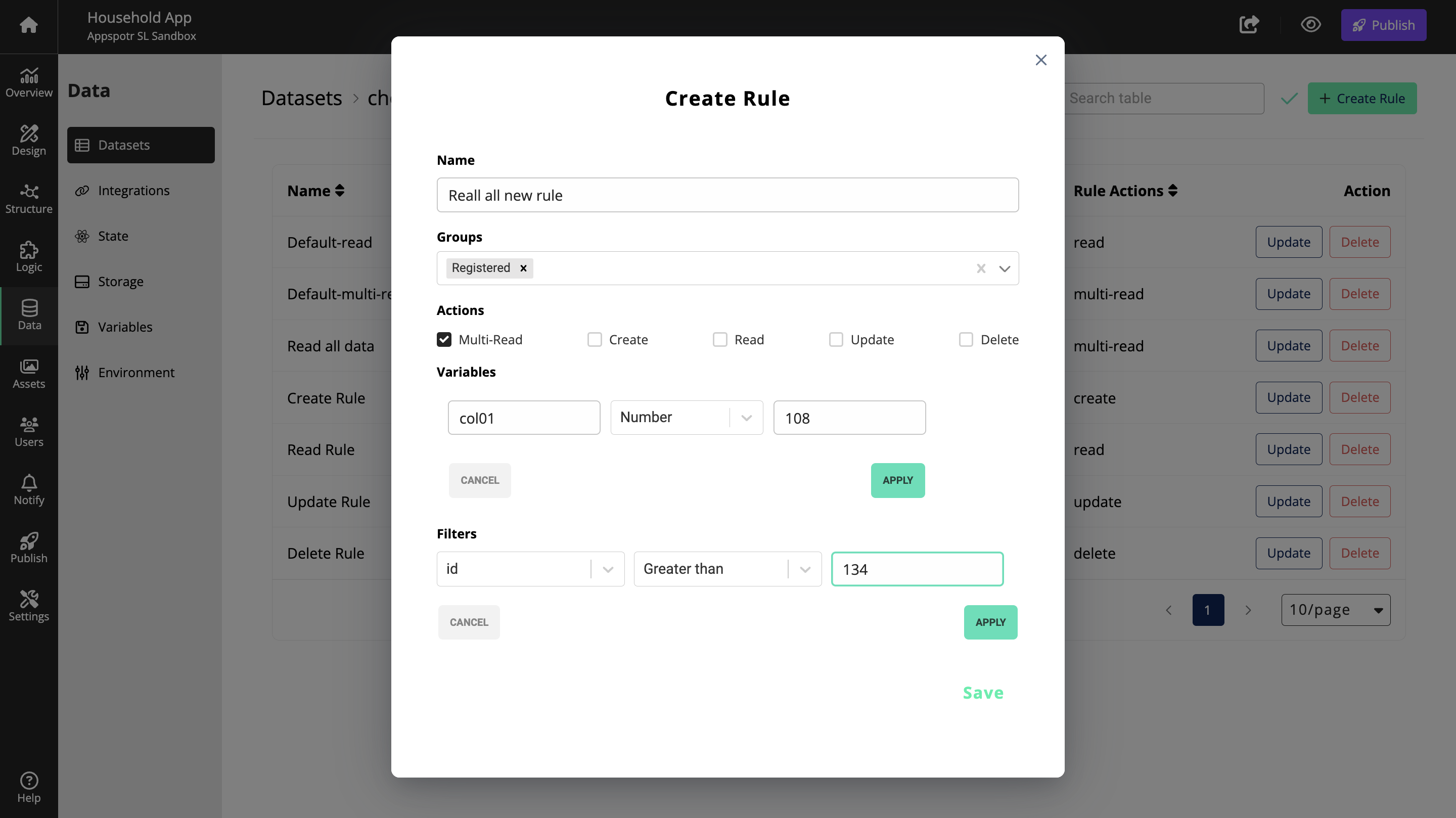Image resolution: width=1456 pixels, height=818 pixels.
Task: Click Datasets breadcrumb link
Action: click(301, 99)
